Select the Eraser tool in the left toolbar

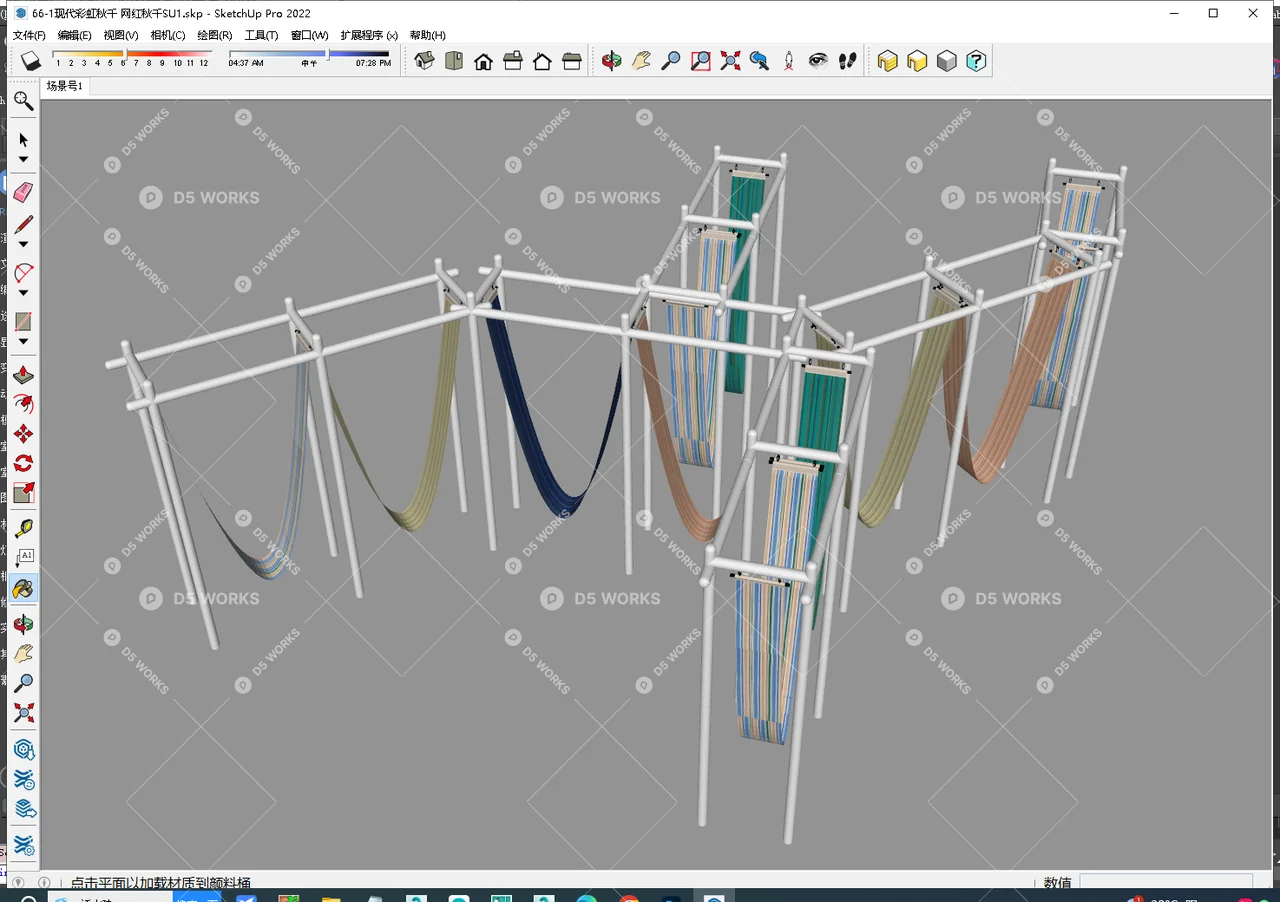coord(22,192)
